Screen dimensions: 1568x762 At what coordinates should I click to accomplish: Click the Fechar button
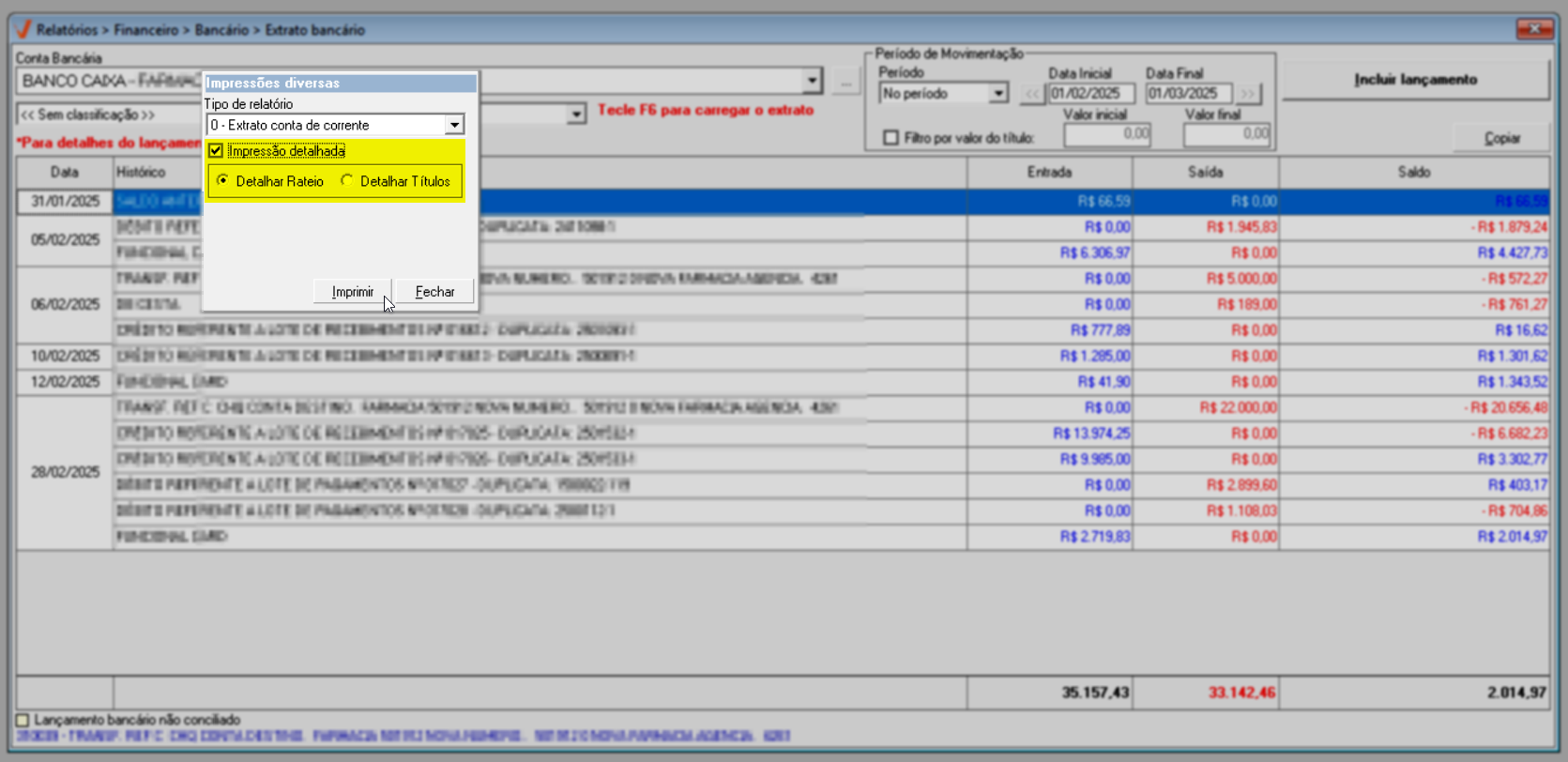434,292
